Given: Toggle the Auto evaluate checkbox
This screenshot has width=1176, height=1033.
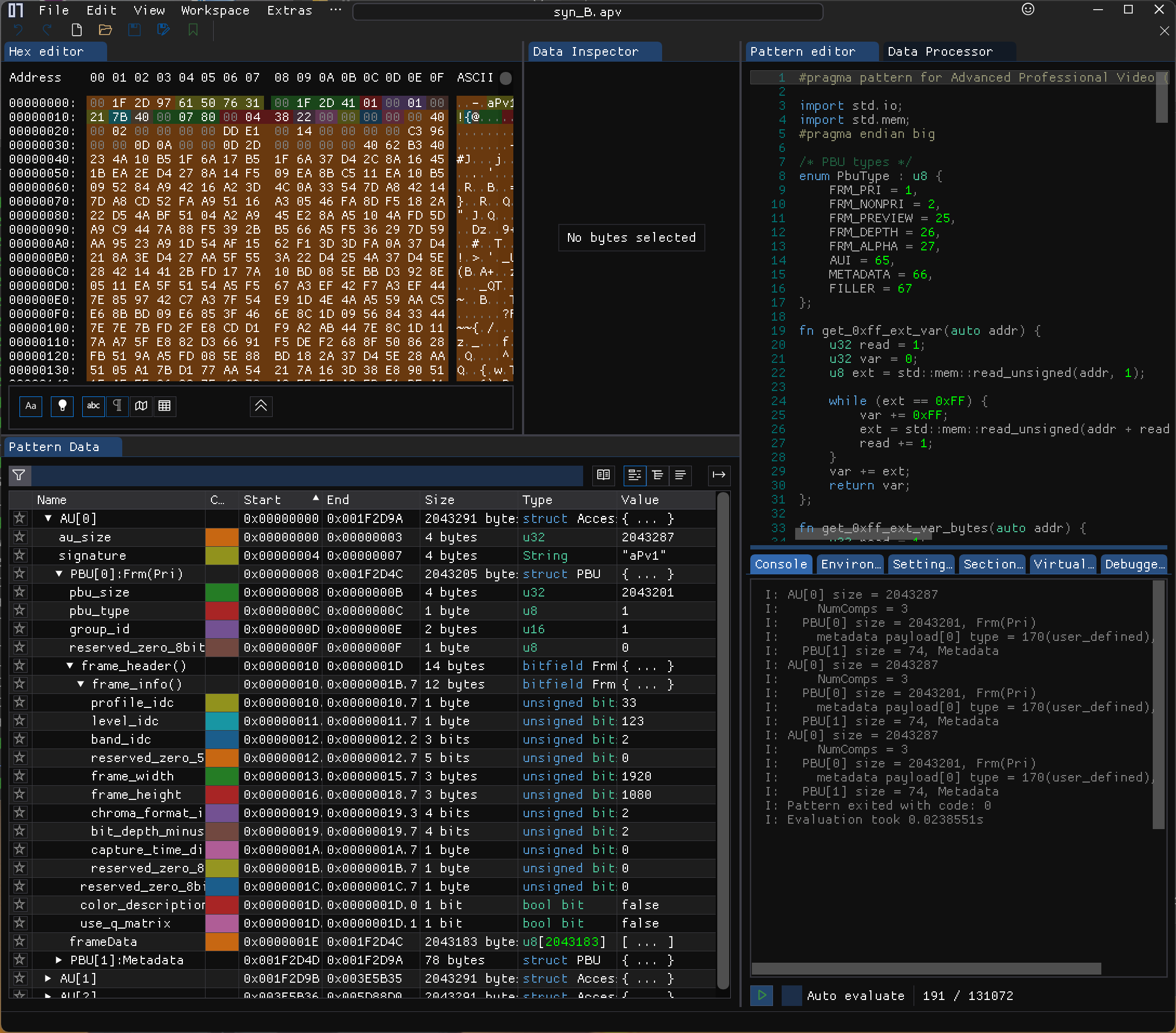Looking at the screenshot, I should 792,996.
